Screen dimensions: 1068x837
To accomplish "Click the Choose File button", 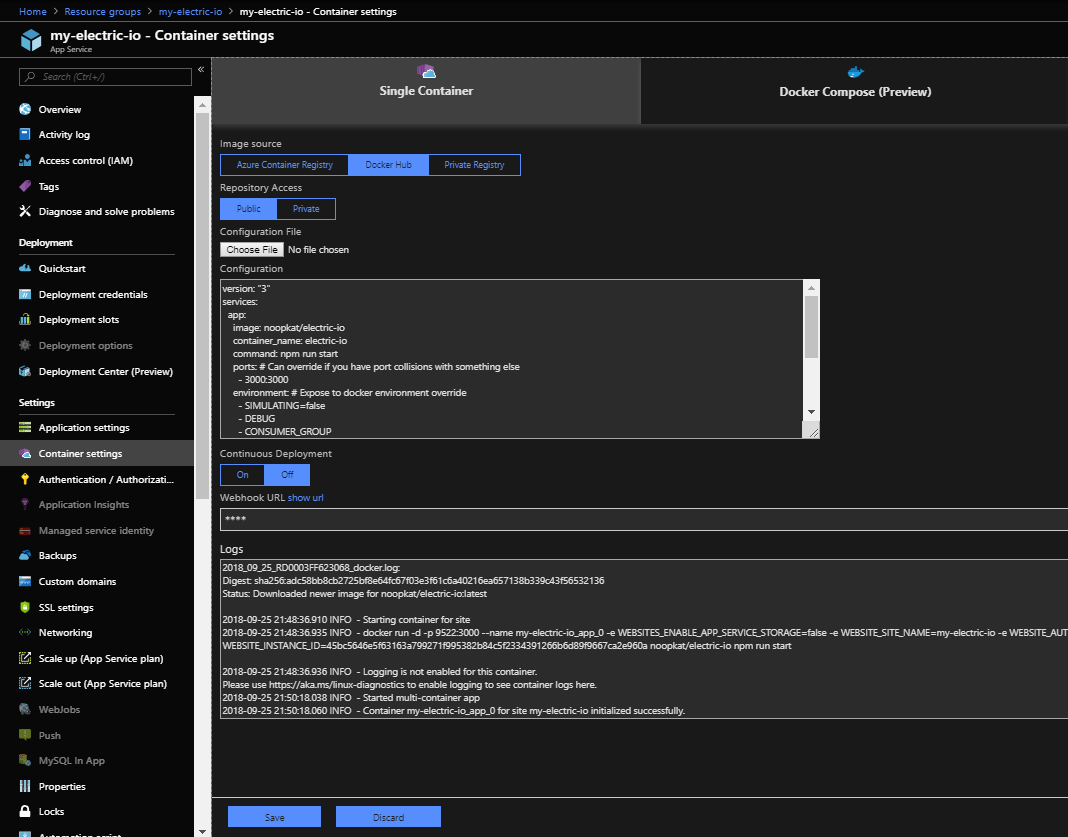I will [x=252, y=249].
